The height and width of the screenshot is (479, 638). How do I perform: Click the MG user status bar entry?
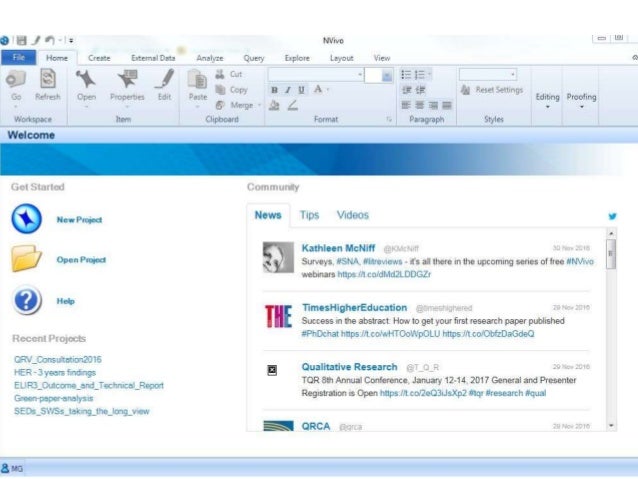click(12, 468)
